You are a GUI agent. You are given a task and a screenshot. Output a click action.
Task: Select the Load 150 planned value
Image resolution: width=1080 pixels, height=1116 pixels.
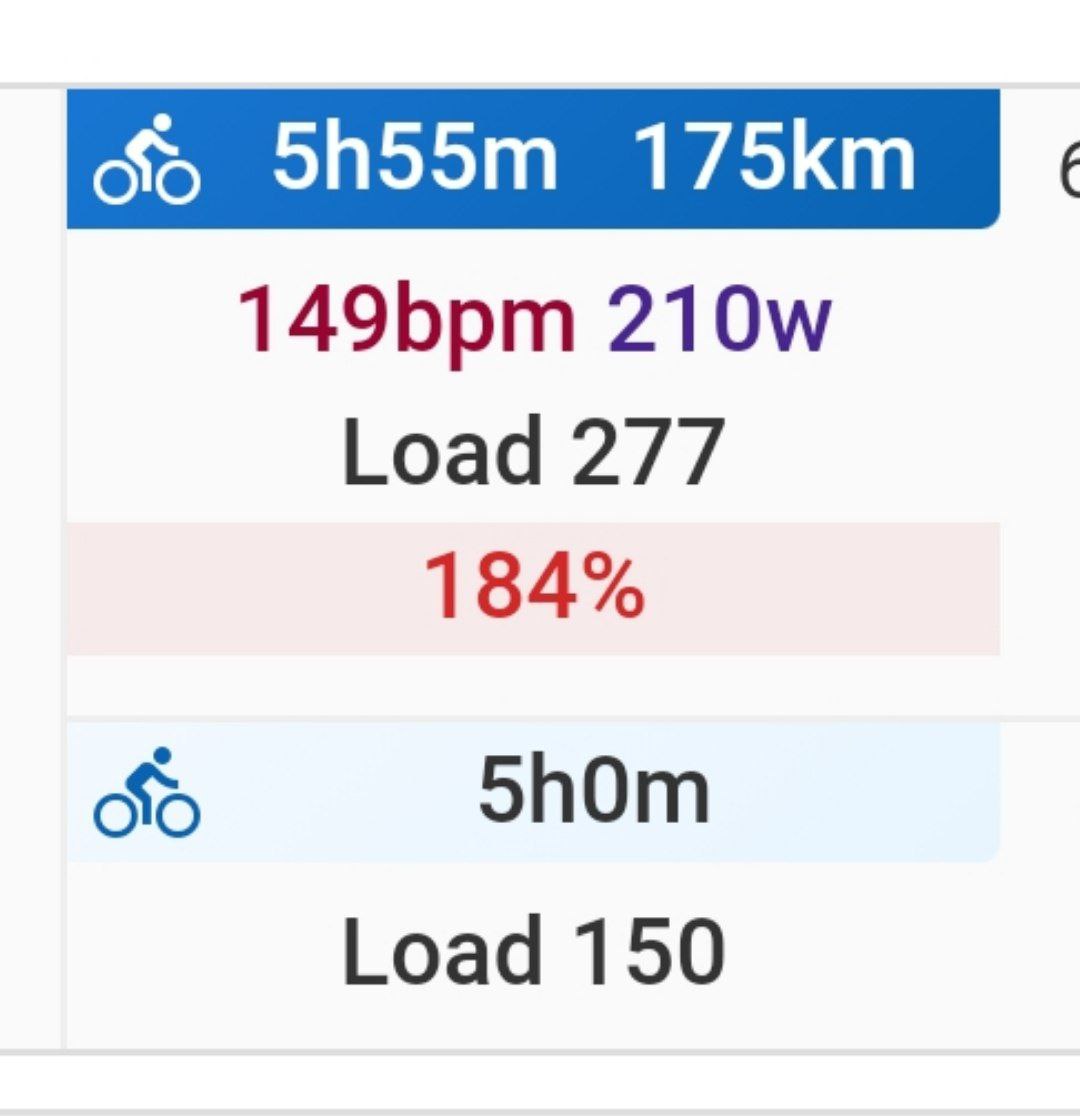534,951
